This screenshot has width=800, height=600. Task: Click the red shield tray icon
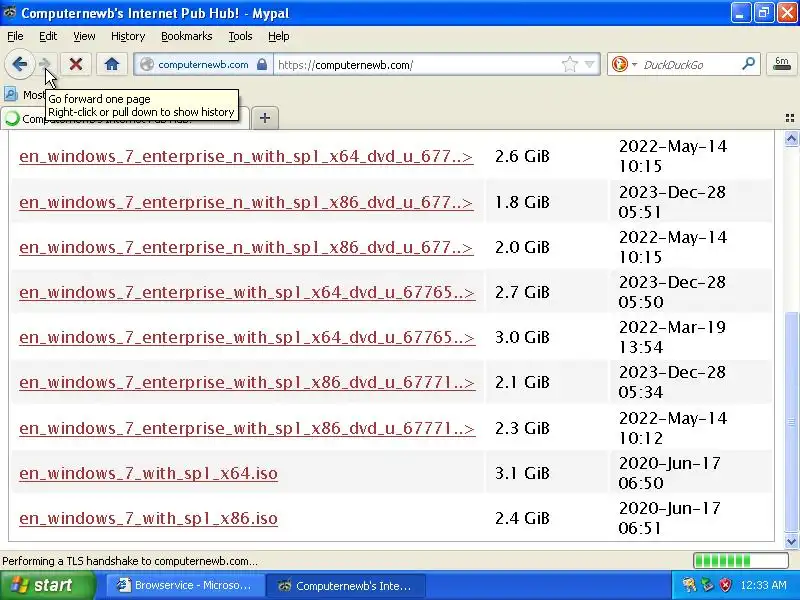tap(726, 585)
